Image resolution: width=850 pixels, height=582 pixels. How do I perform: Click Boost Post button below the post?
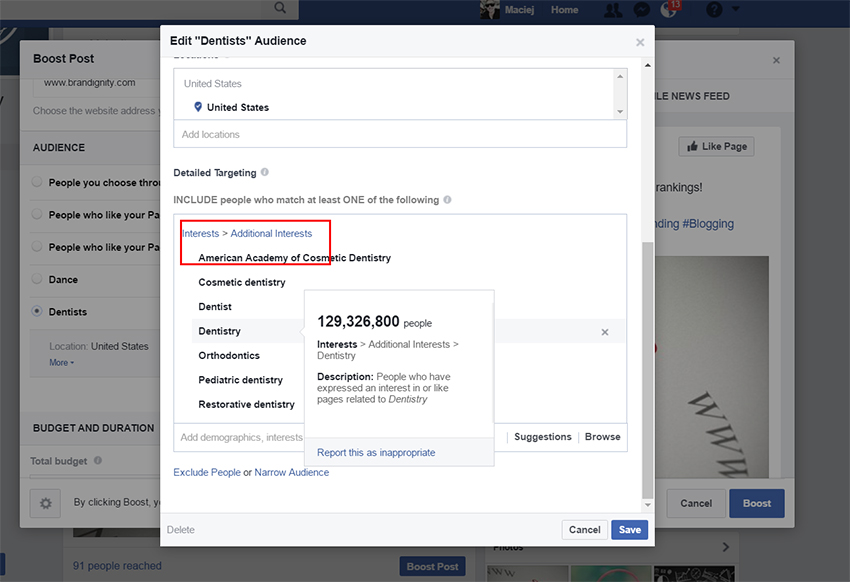click(432, 566)
